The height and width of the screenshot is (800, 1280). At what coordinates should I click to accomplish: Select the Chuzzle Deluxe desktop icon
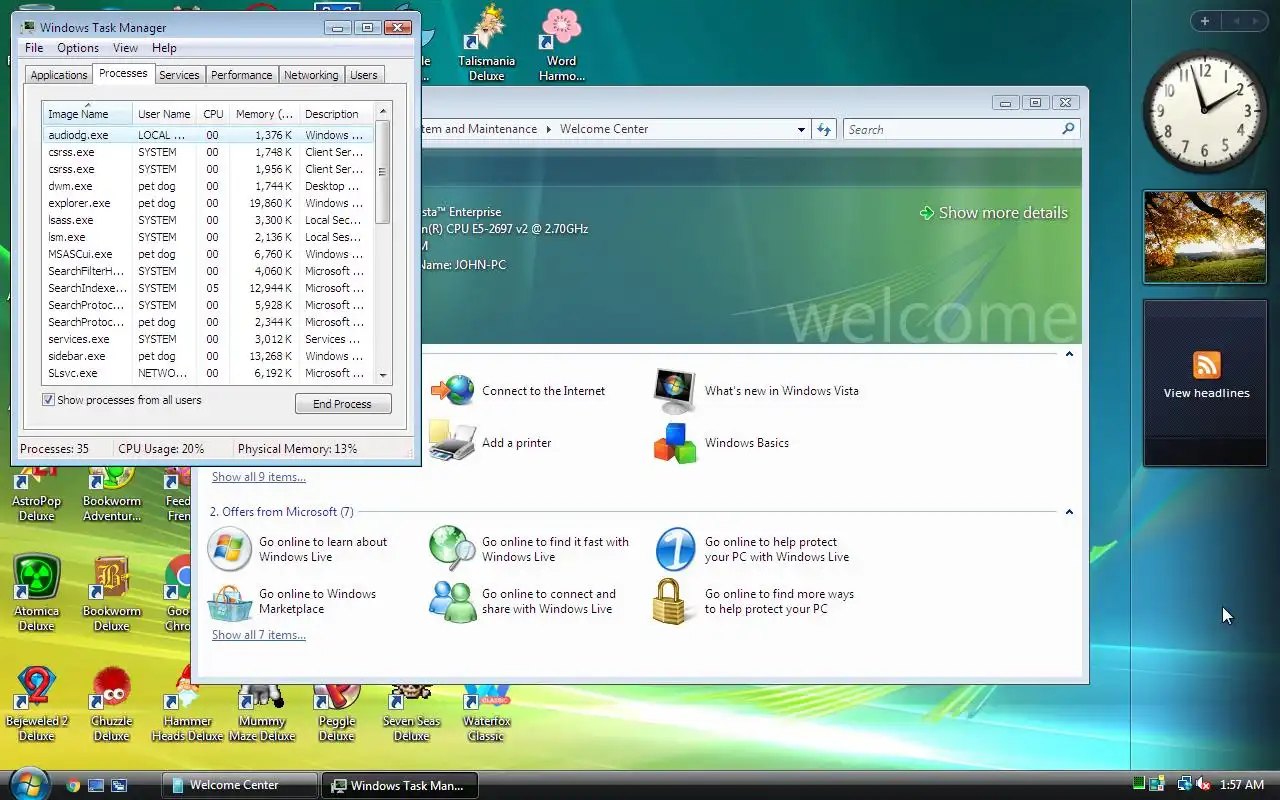click(x=111, y=705)
